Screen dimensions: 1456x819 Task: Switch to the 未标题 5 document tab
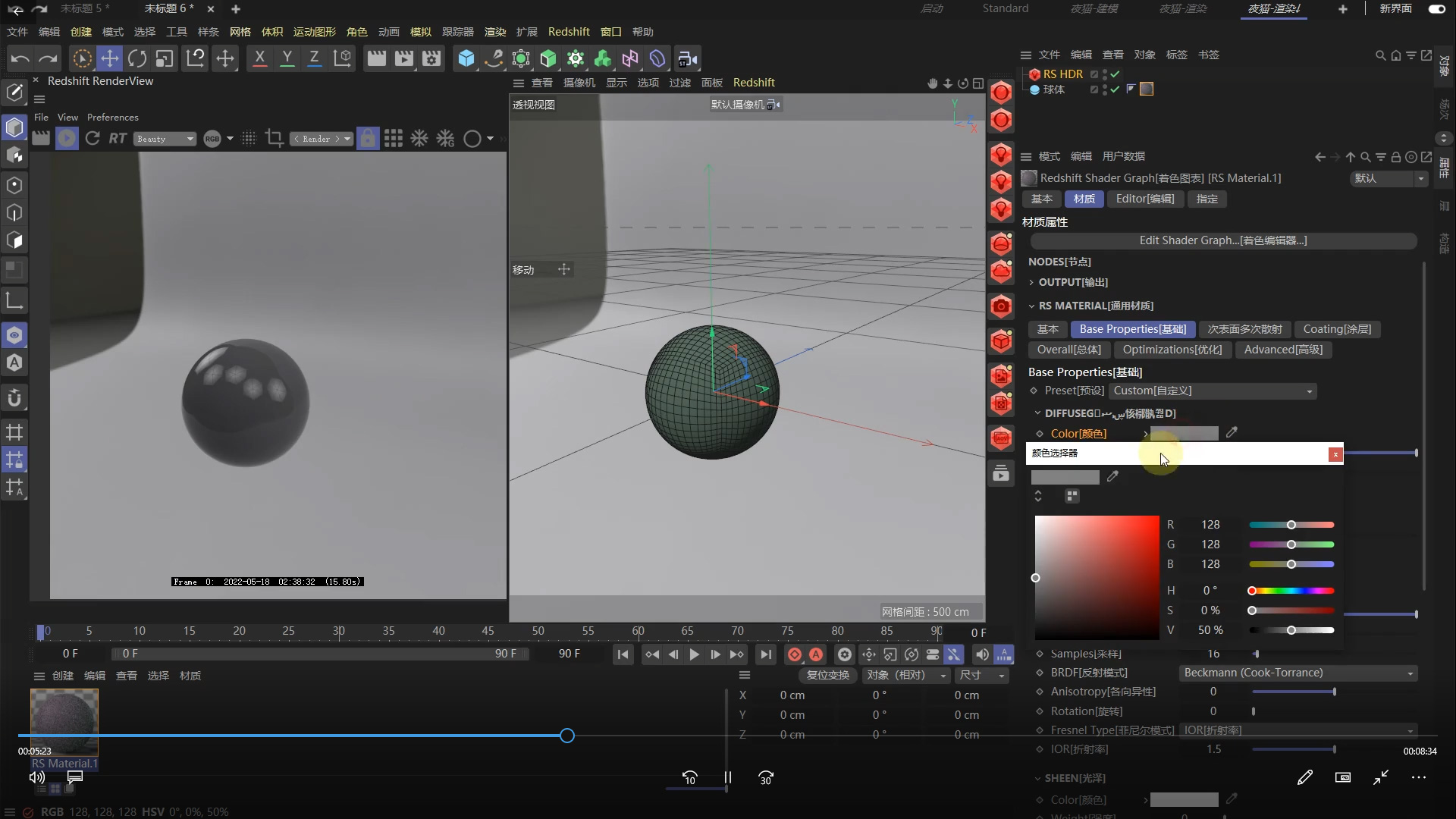click(x=85, y=8)
